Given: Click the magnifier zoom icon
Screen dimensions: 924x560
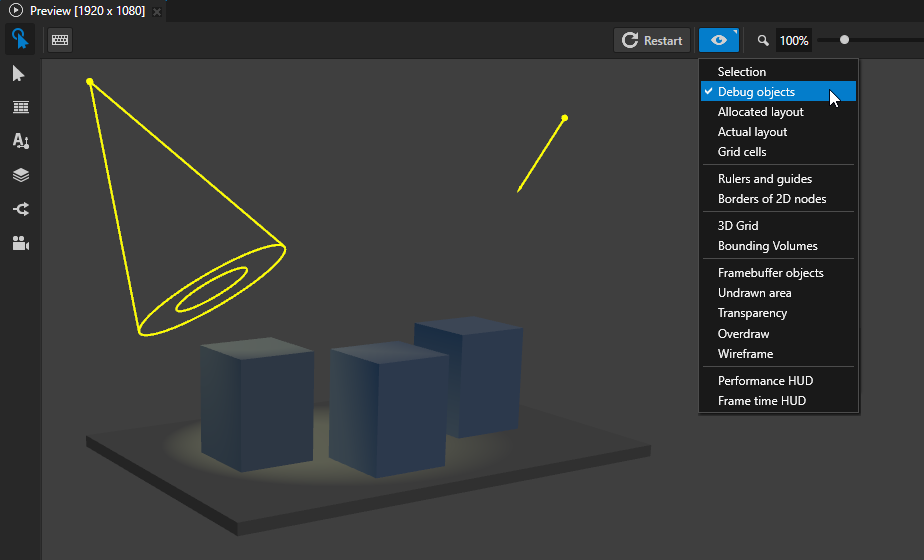Looking at the screenshot, I should (x=763, y=41).
